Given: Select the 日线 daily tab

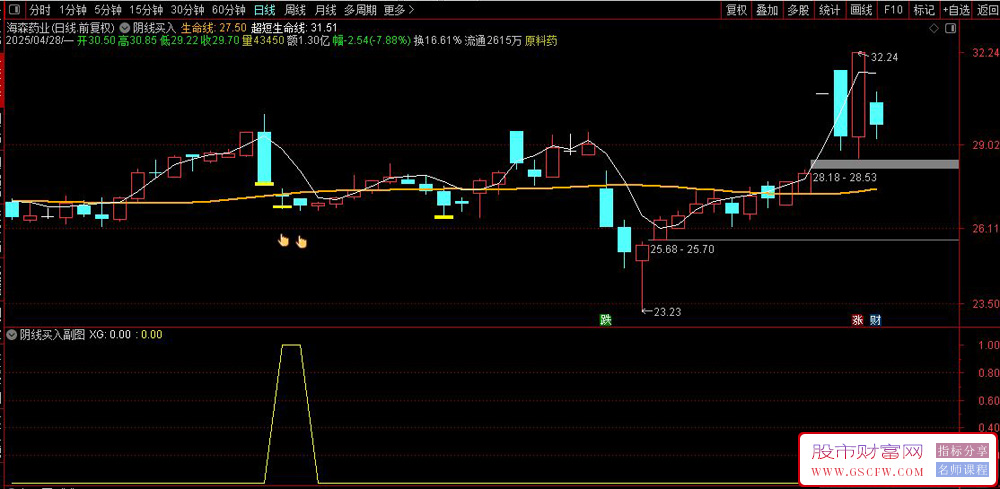Looking at the screenshot, I should pyautogui.click(x=264, y=10).
